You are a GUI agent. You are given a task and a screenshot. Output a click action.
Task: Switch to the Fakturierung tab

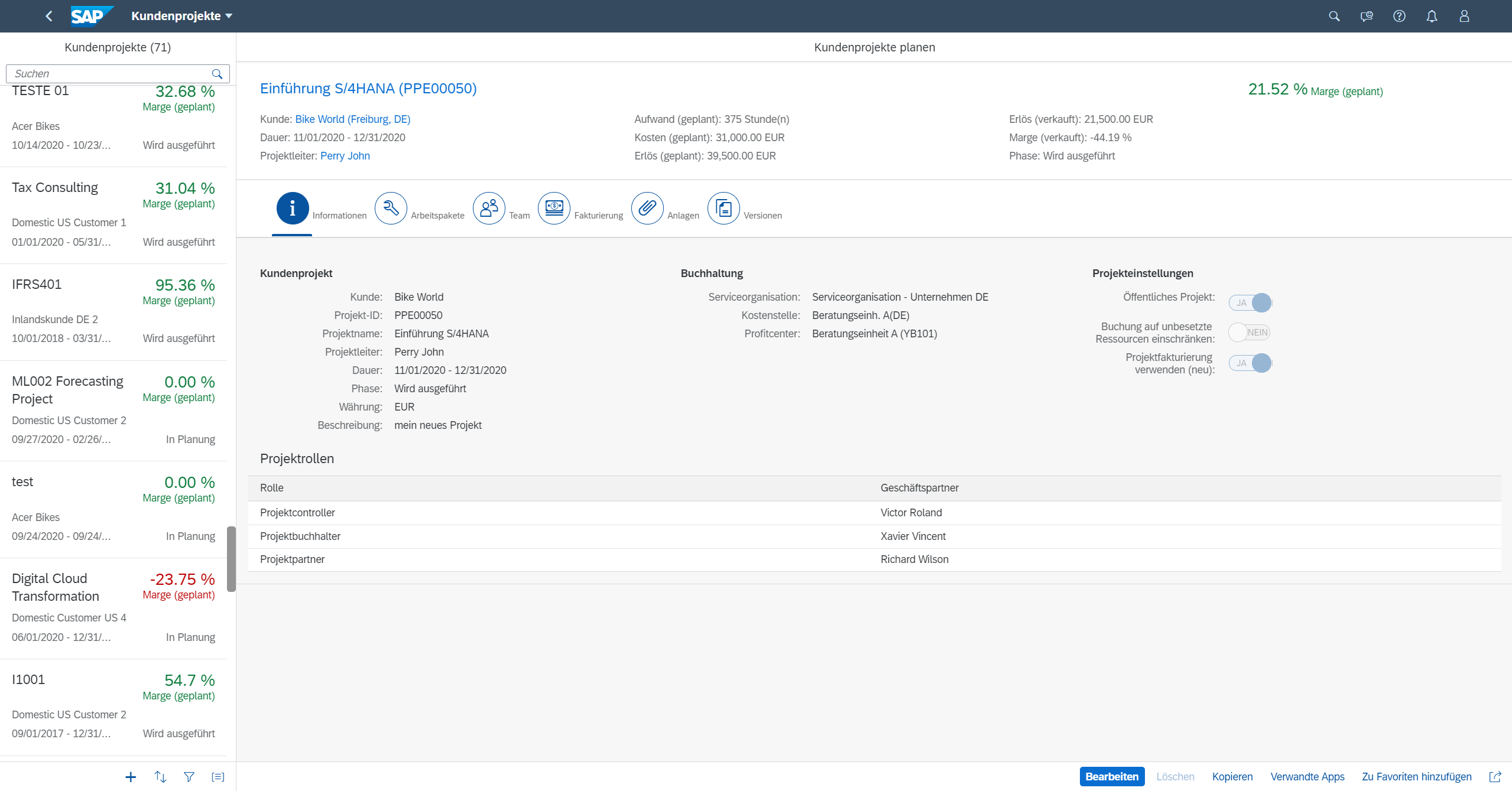pyautogui.click(x=554, y=209)
